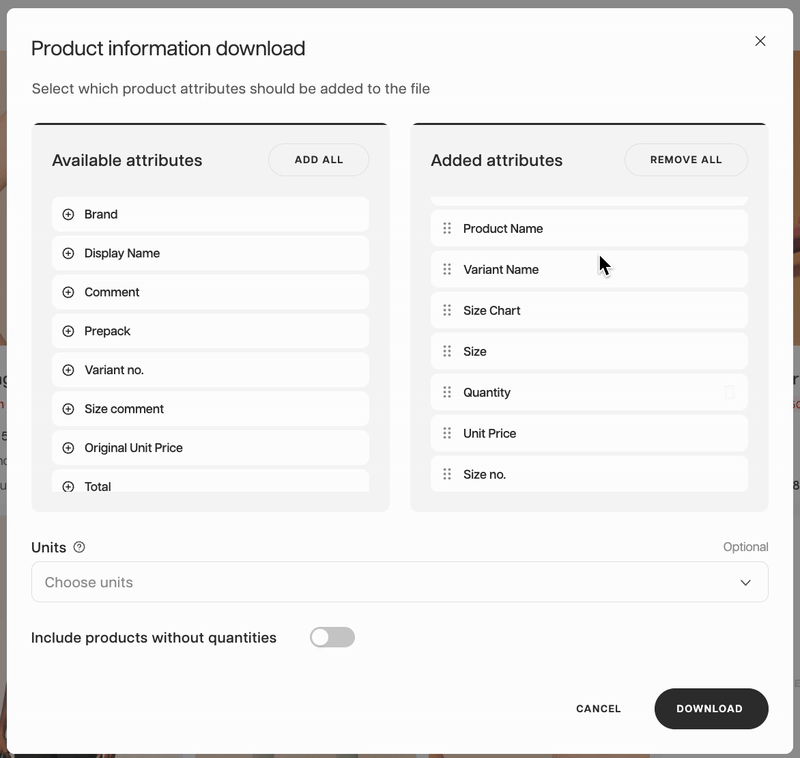The height and width of the screenshot is (758, 800).
Task: Expand units list with chevron arrow
Action: pyautogui.click(x=745, y=583)
